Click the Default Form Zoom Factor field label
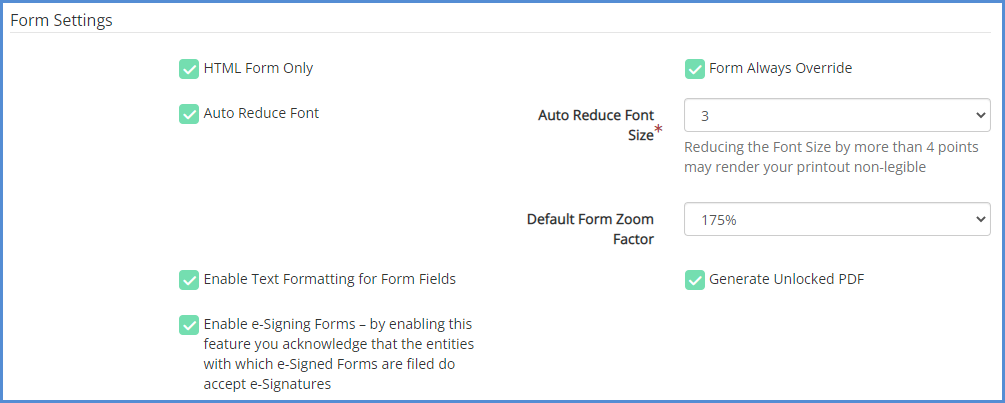 [590, 229]
